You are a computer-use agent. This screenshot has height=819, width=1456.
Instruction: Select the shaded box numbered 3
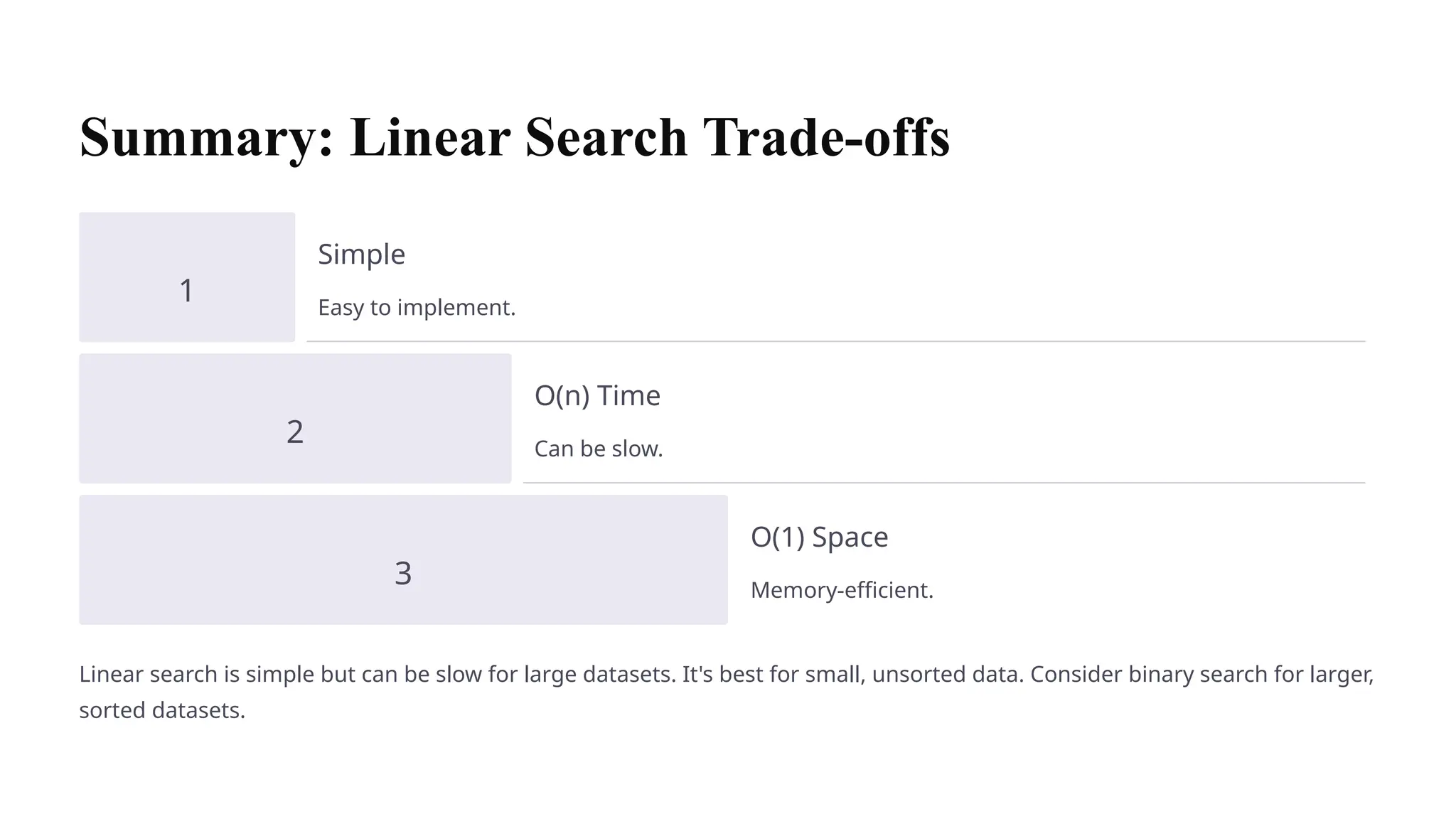coord(403,560)
